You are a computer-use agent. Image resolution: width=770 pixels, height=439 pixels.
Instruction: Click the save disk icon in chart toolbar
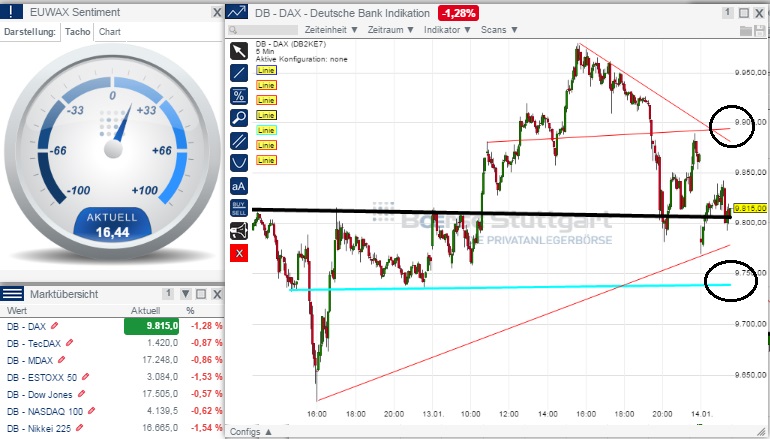tap(760, 30)
